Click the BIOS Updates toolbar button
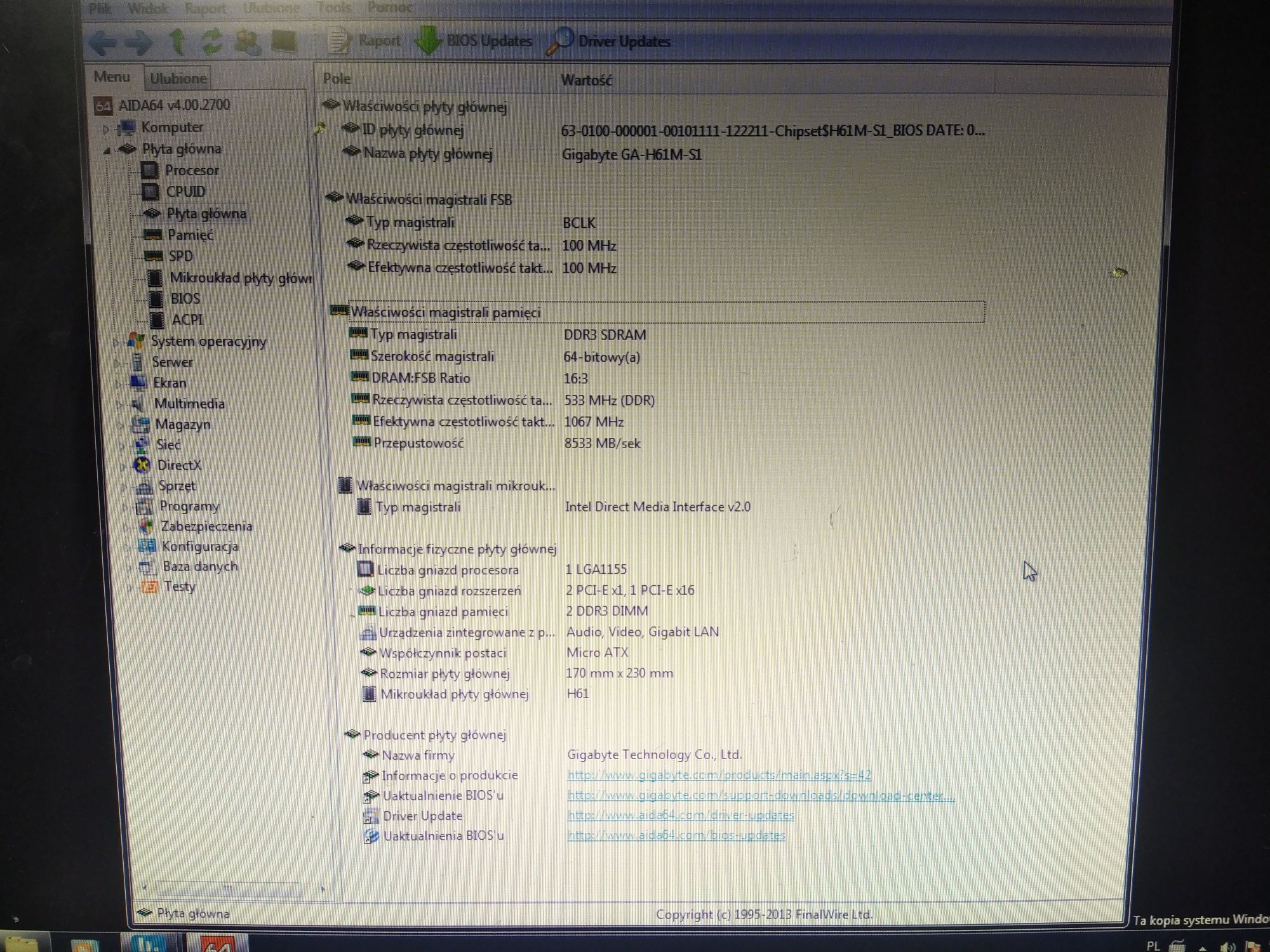1270x952 pixels. (474, 41)
